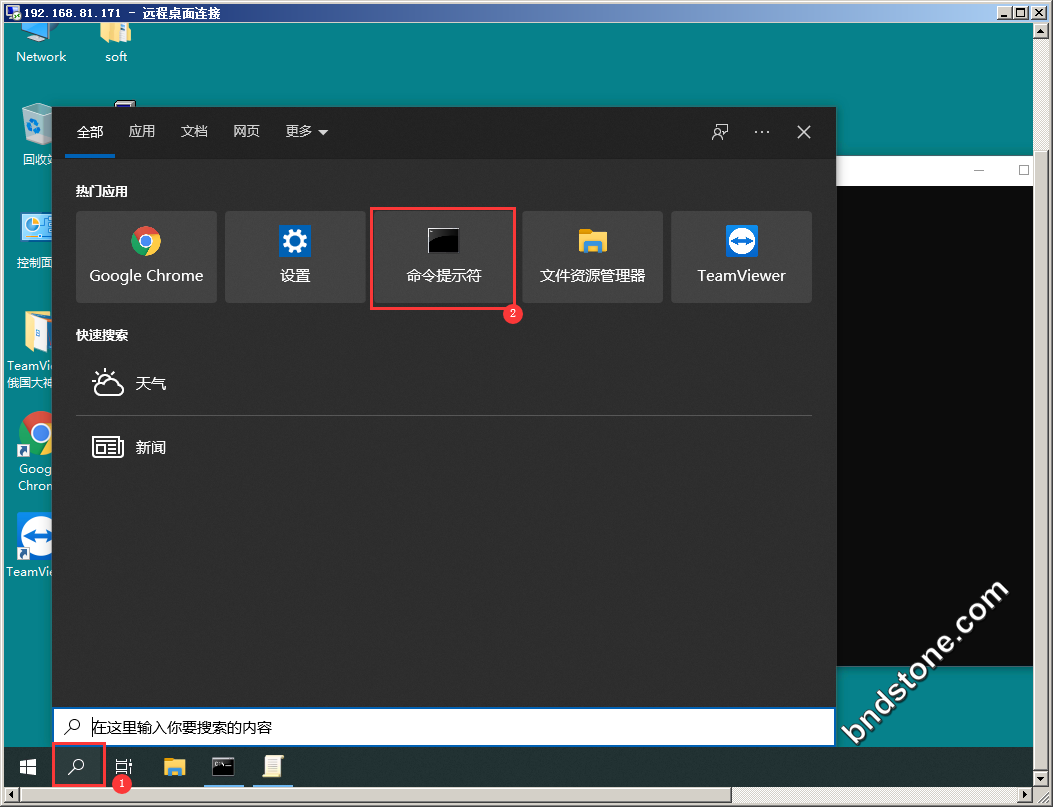Open File Explorer from the taskbar
The image size is (1053, 807).
point(175,767)
